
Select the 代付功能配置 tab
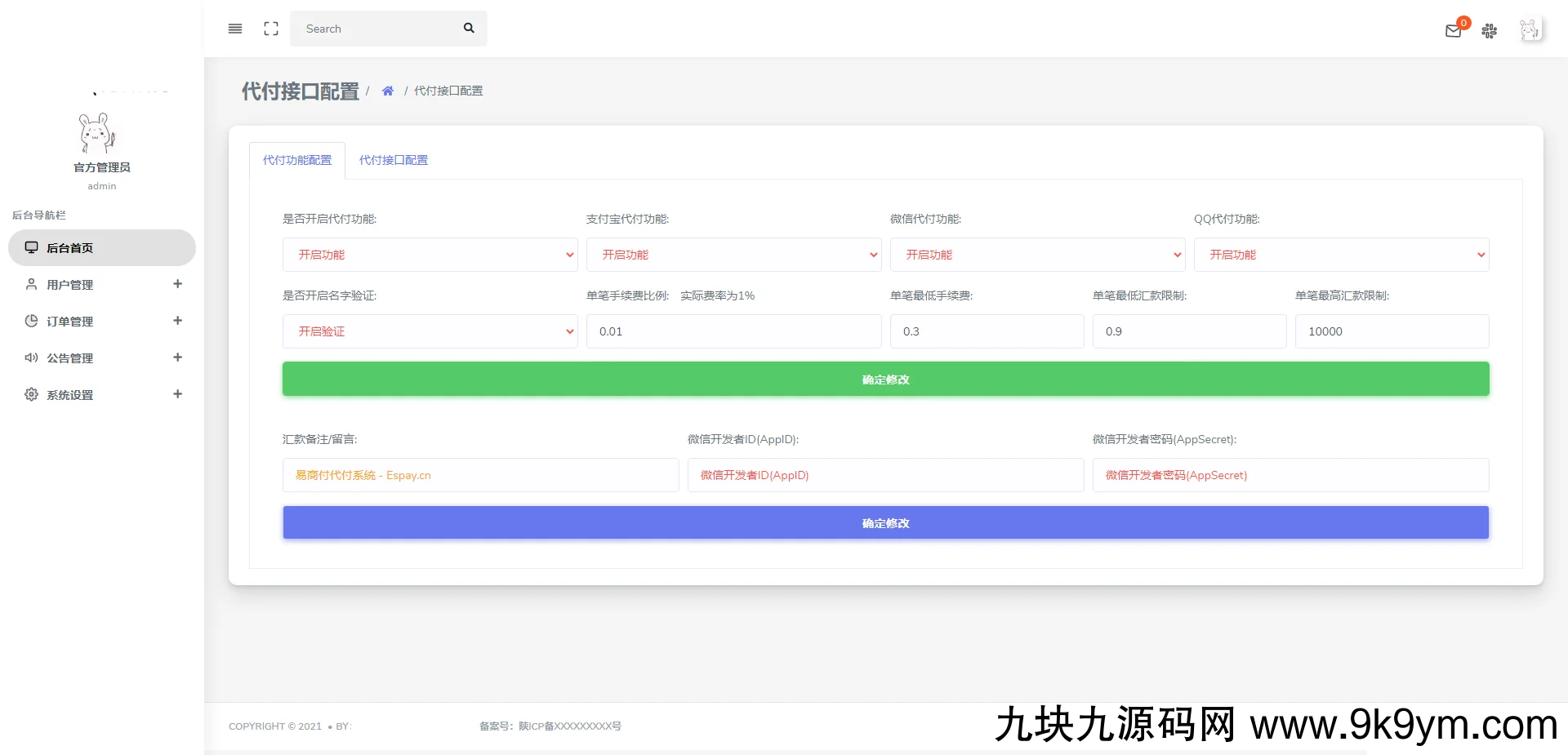click(x=297, y=161)
